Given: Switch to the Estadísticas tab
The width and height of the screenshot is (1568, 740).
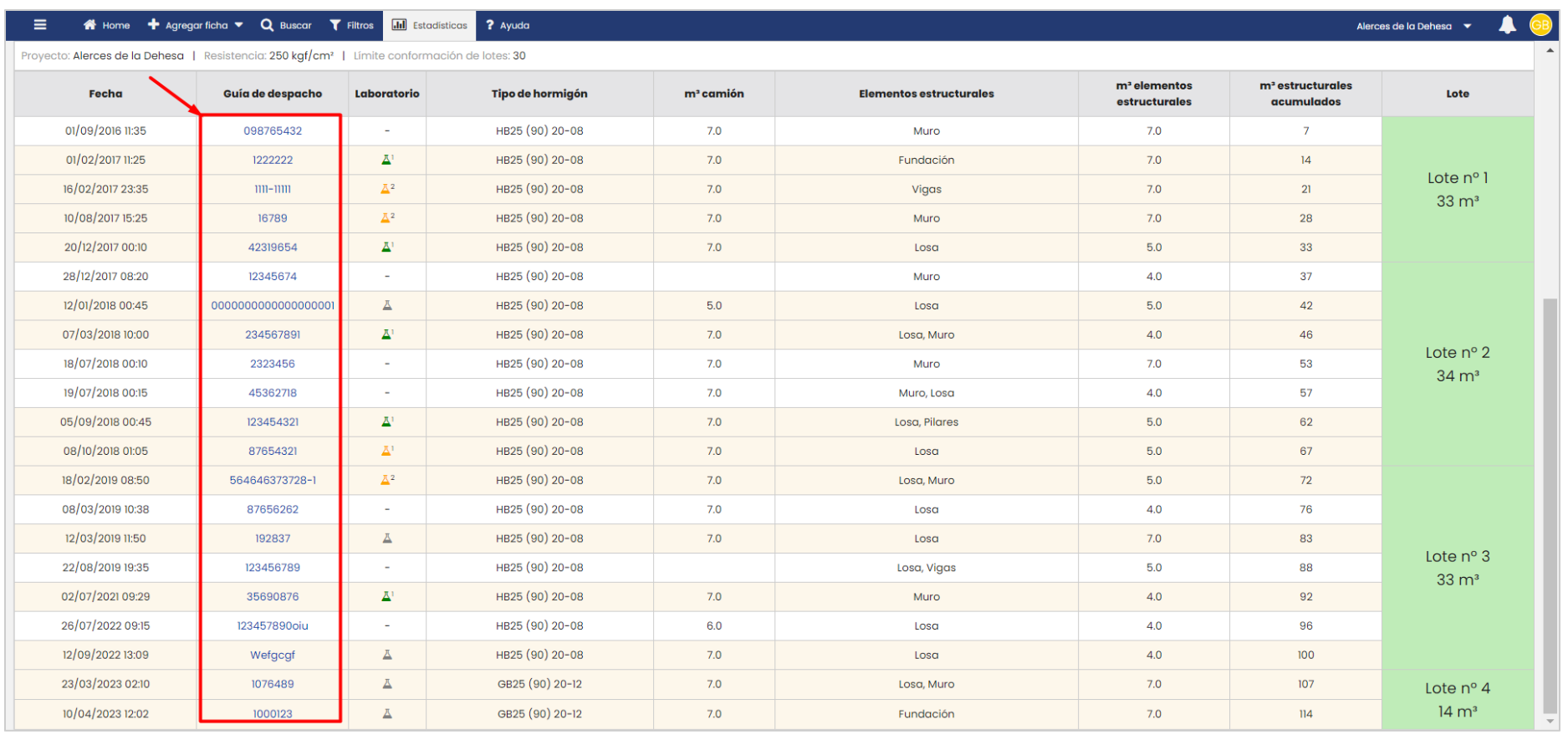Looking at the screenshot, I should [430, 25].
